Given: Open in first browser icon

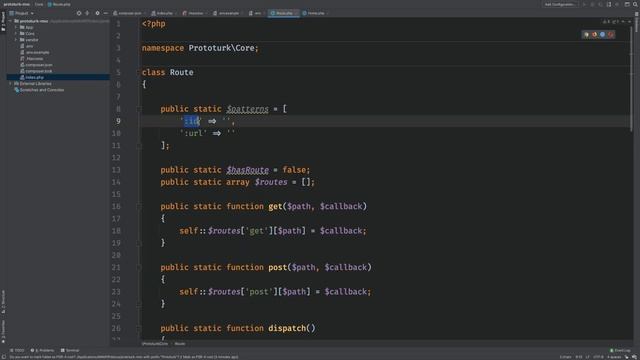Looking at the screenshot, I should click(x=587, y=35).
